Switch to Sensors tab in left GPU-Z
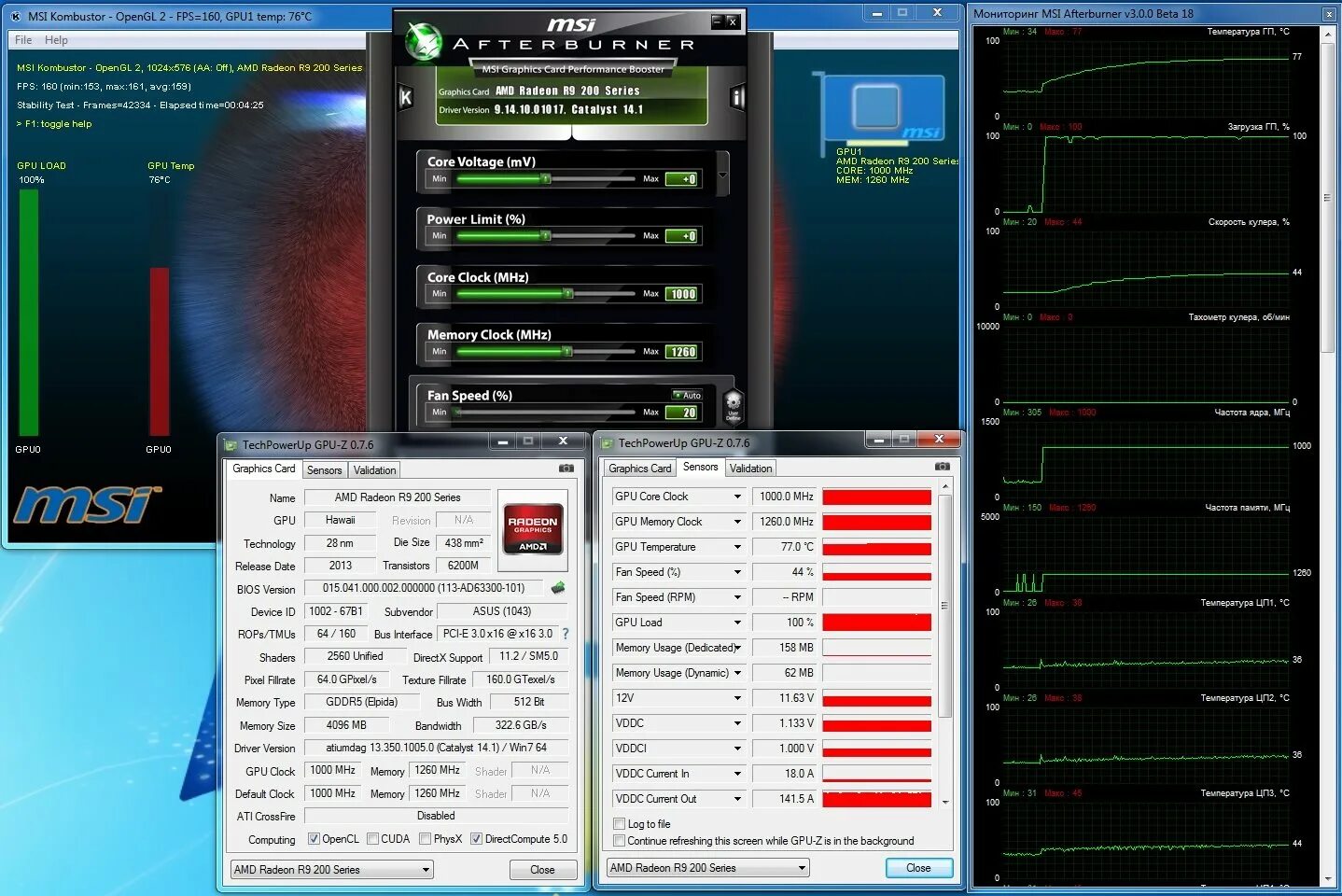1342x896 pixels. point(325,470)
